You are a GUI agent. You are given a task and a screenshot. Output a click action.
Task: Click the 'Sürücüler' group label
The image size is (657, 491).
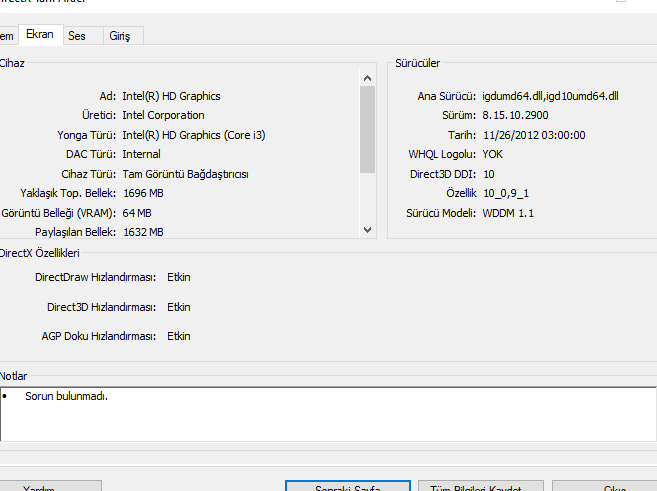tap(418, 63)
